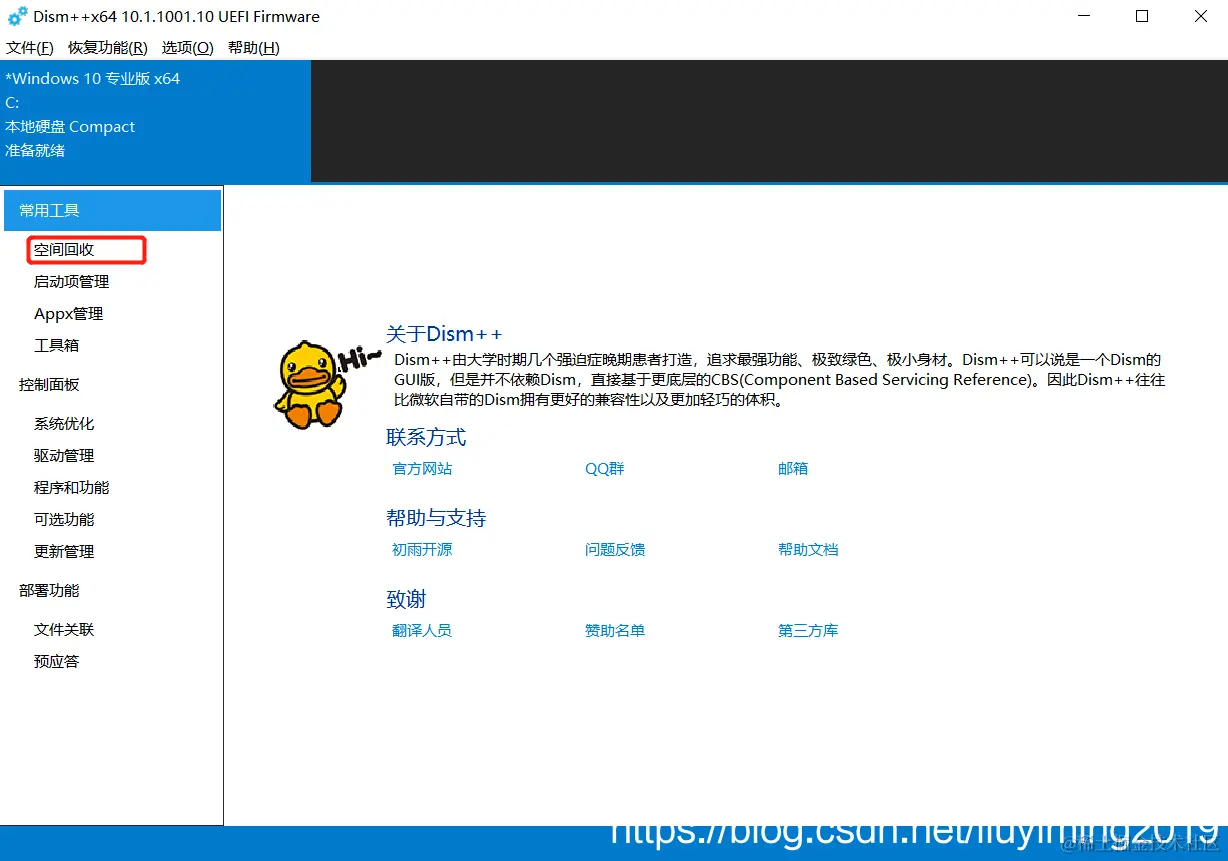Open the 恢复功能(R) menu

pyautogui.click(x=107, y=47)
